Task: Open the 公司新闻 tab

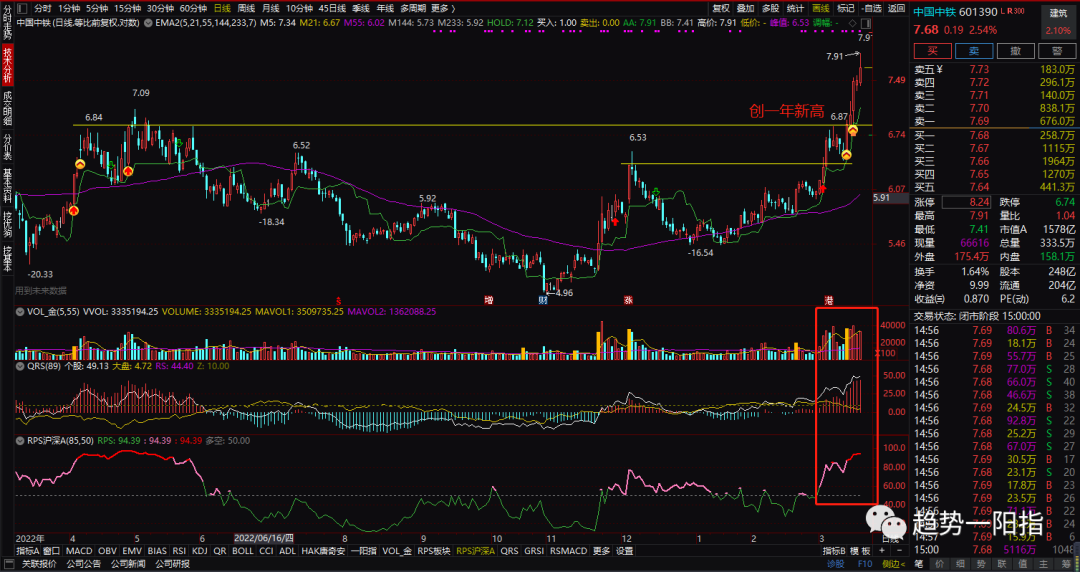Action: click(127, 564)
